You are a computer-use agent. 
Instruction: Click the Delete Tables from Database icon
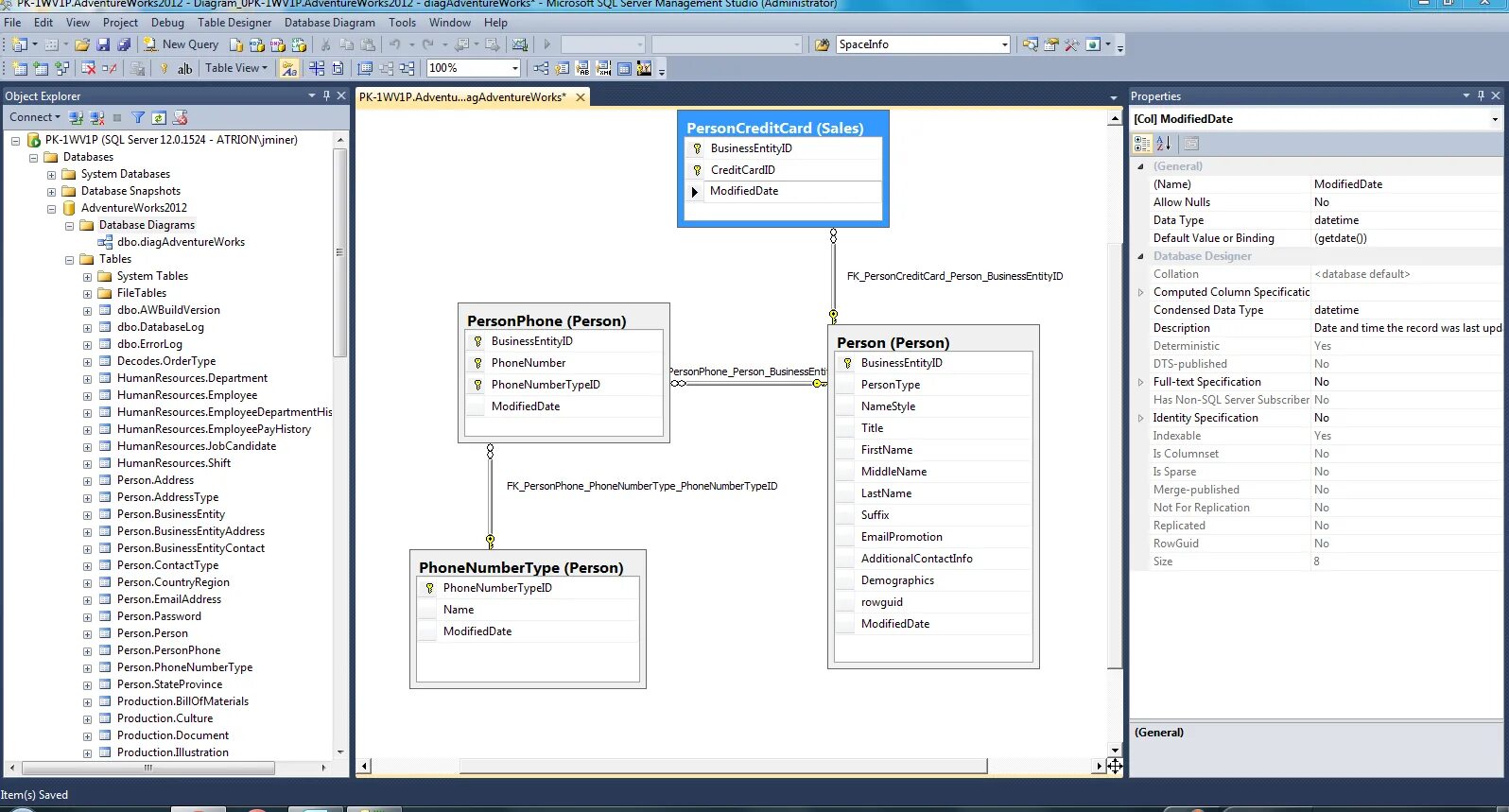pyautogui.click(x=88, y=68)
